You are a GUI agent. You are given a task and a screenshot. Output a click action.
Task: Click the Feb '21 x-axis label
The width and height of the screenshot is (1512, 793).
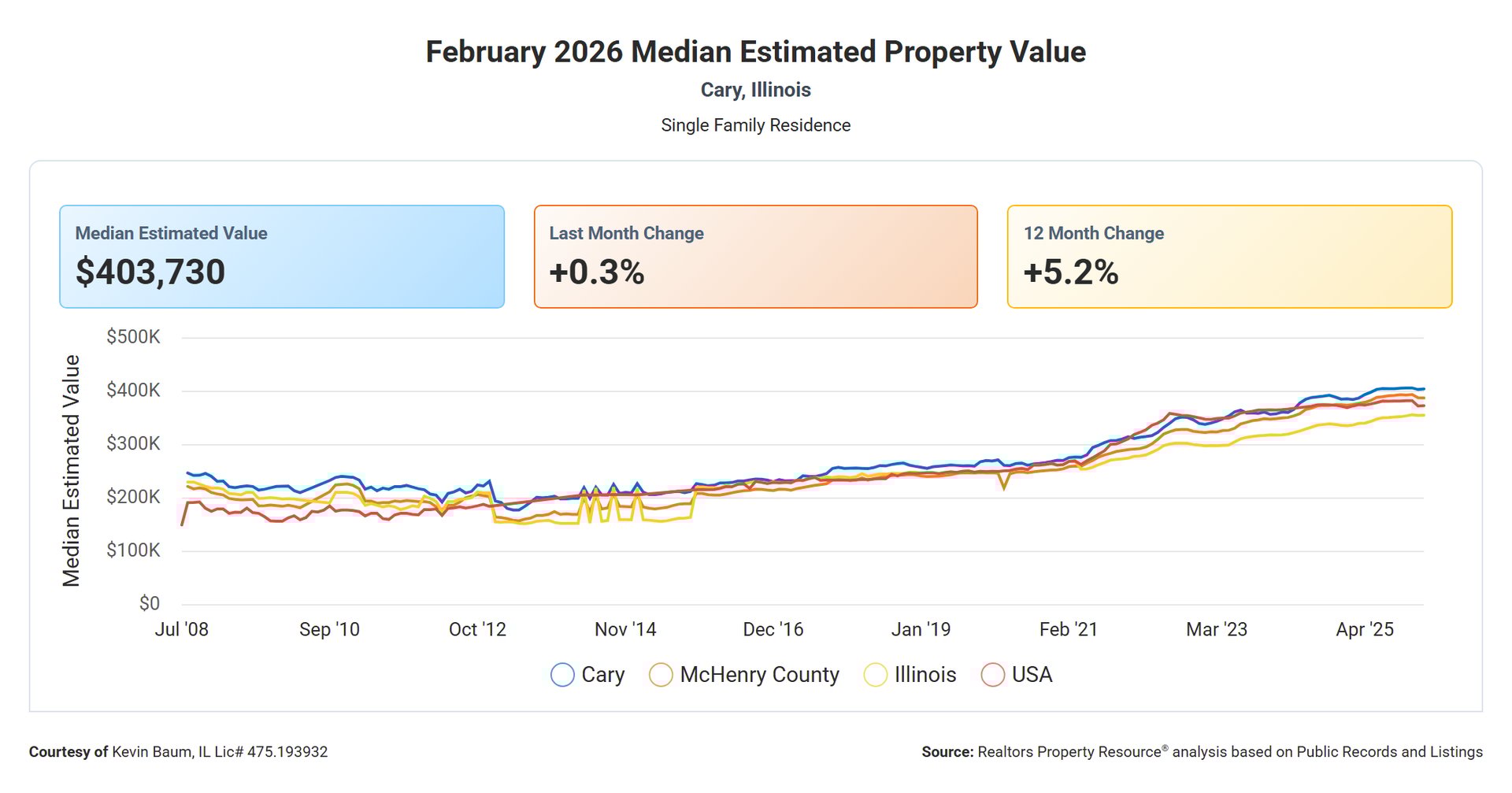1069,629
